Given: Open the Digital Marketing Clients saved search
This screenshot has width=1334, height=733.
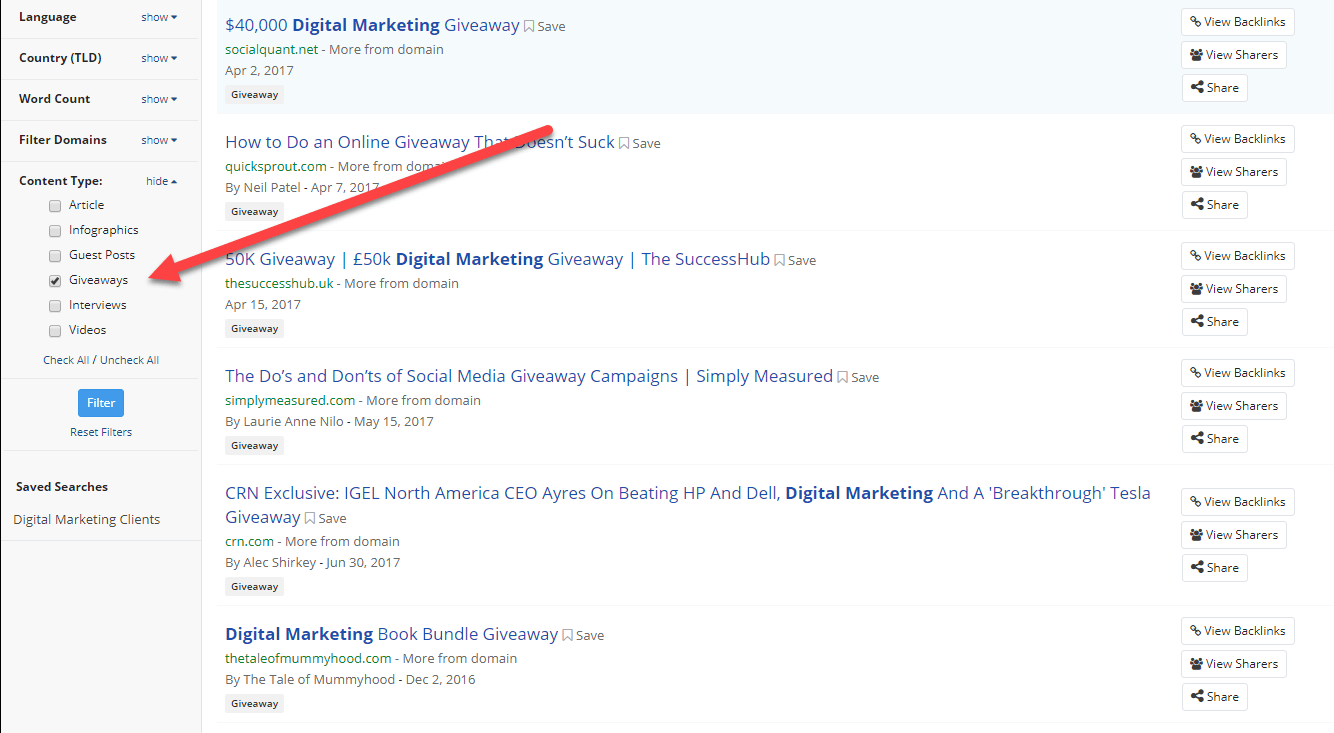Looking at the screenshot, I should tap(87, 520).
